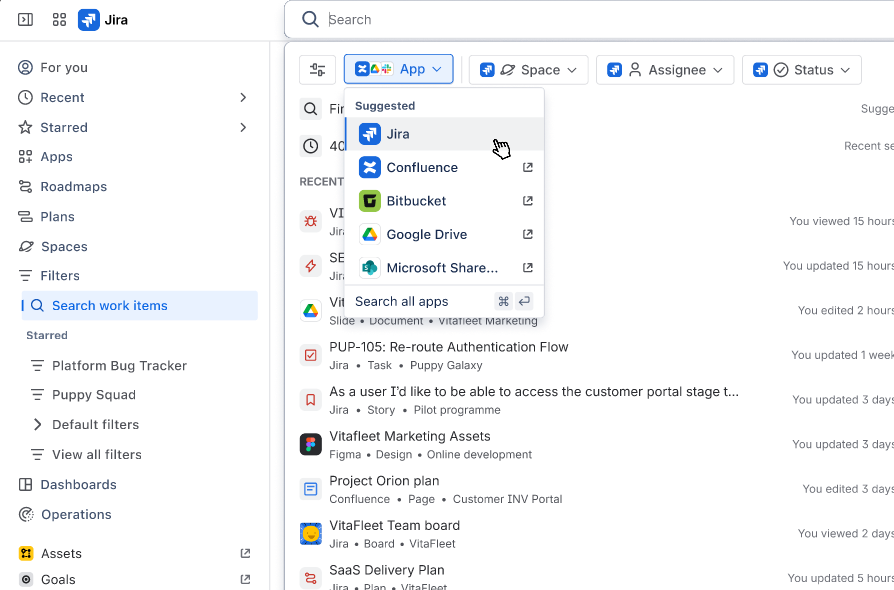Open the Platform Bug Tracker filter

119,365
